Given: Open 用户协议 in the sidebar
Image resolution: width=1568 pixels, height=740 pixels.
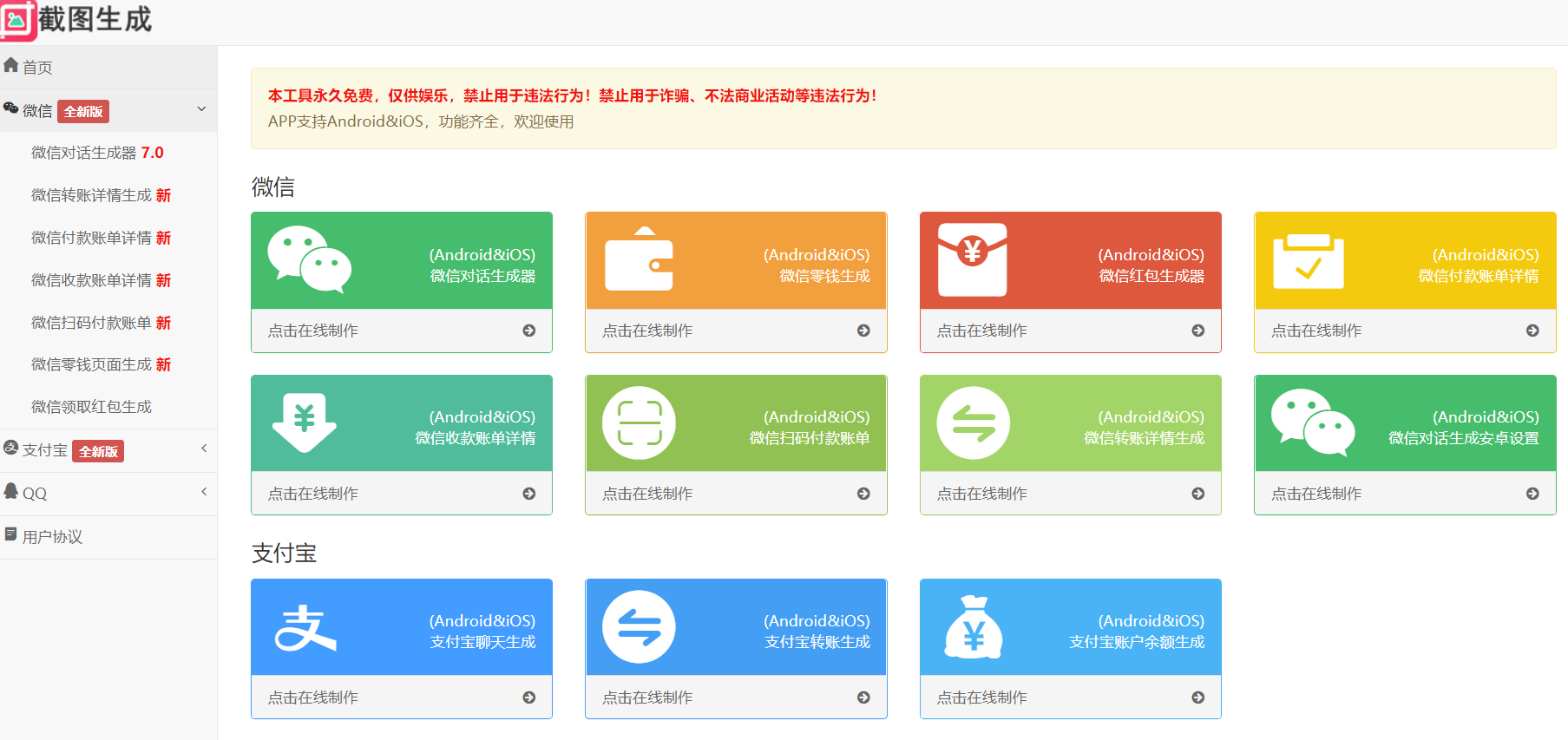Looking at the screenshot, I should point(108,537).
